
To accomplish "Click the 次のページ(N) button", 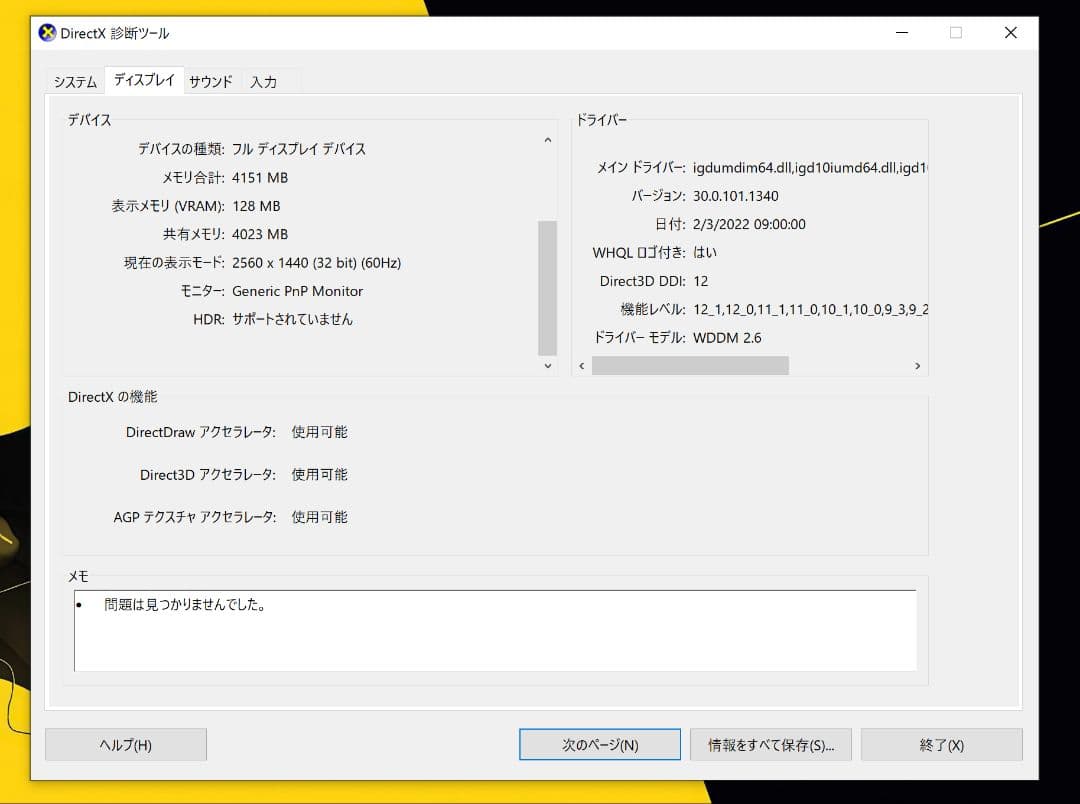I will coord(599,744).
